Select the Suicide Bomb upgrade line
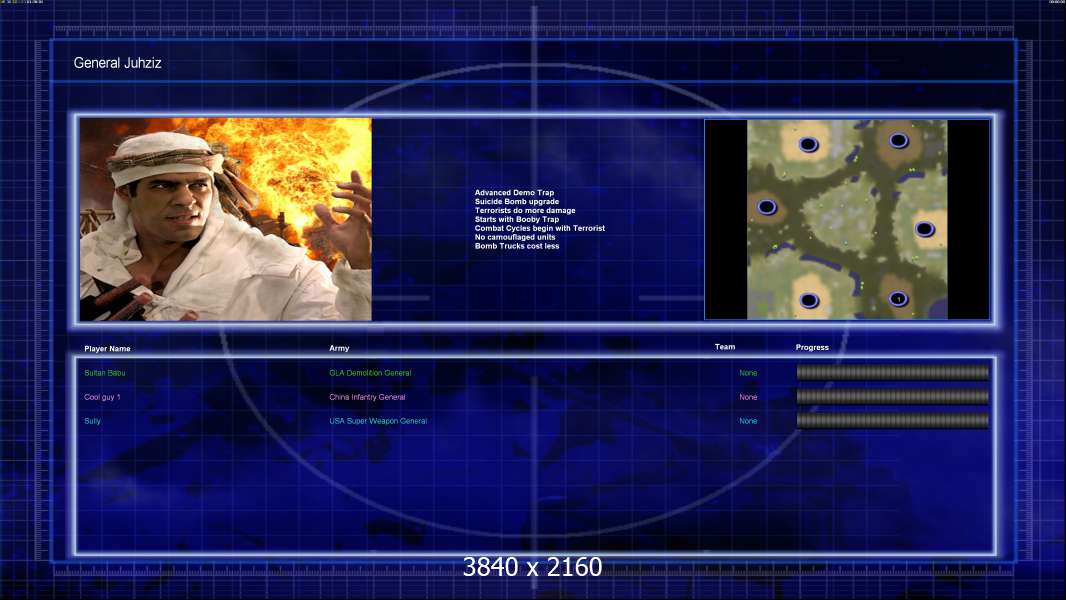Viewport: 1066px width, 600px height. click(x=517, y=202)
